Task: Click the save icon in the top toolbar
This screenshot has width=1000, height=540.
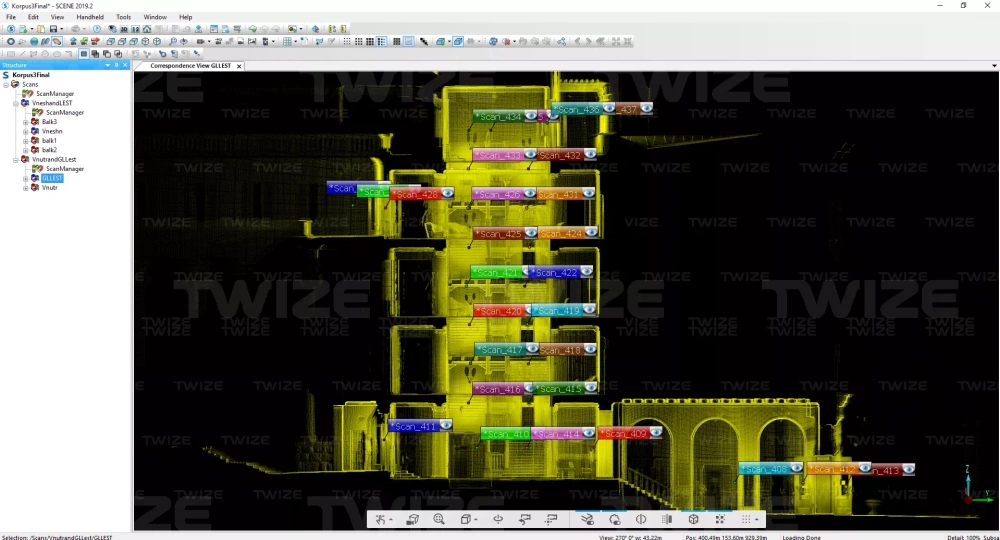Action: tap(53, 29)
